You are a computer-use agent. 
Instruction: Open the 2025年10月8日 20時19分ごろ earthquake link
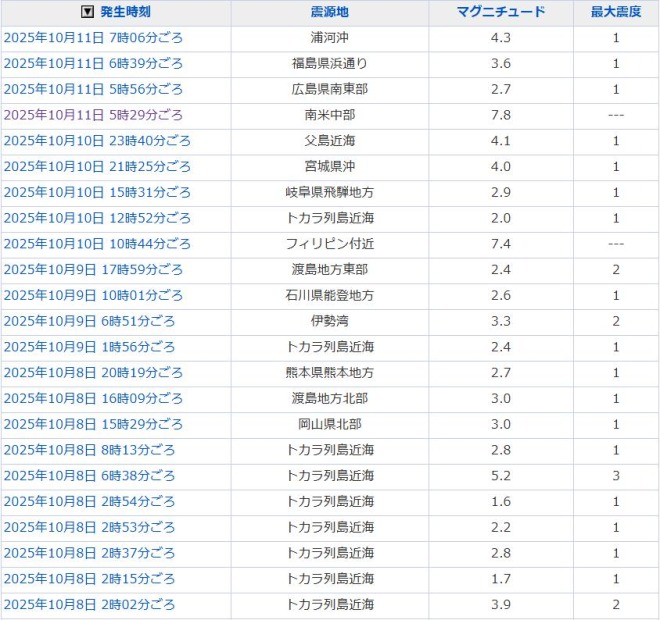94,373
